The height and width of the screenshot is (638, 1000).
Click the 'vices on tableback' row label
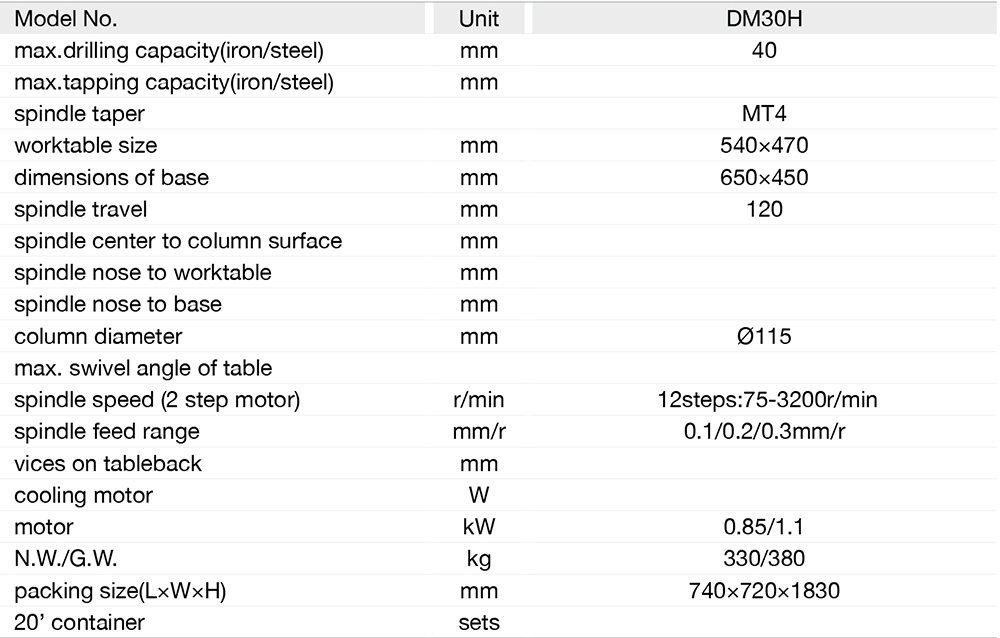tap(108, 464)
